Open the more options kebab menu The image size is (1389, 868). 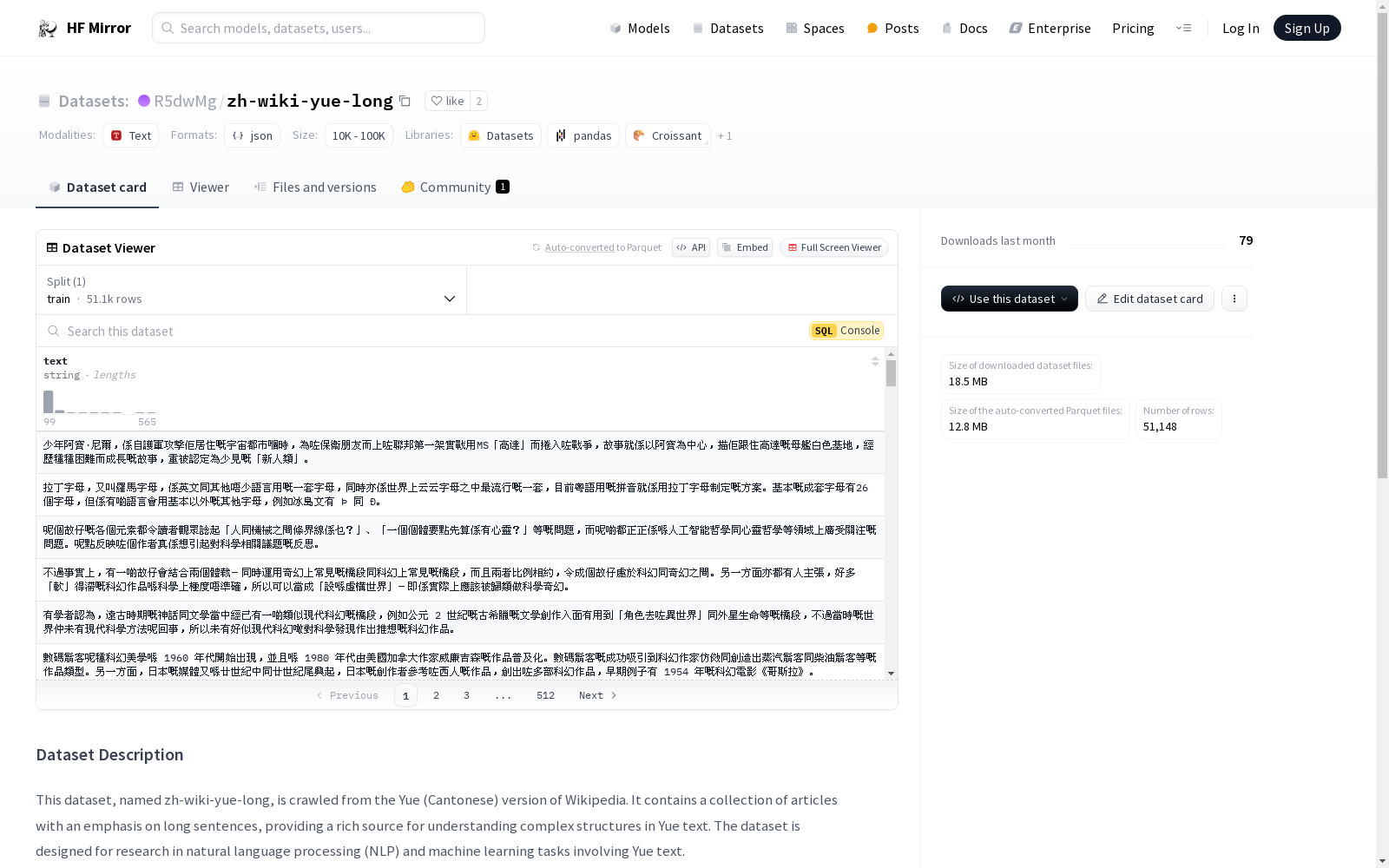pyautogui.click(x=1234, y=299)
